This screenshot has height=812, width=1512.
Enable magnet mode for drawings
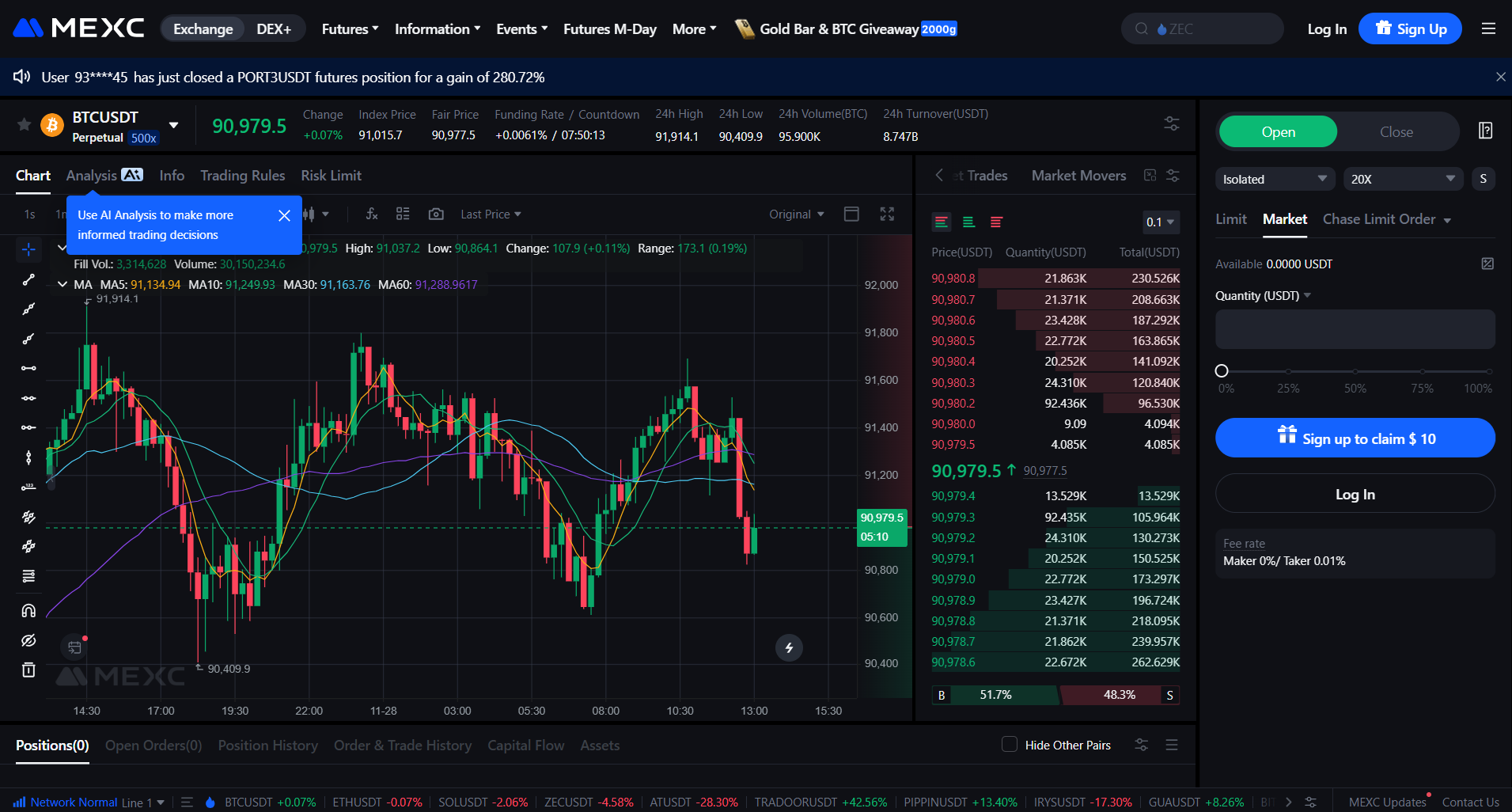click(28, 610)
